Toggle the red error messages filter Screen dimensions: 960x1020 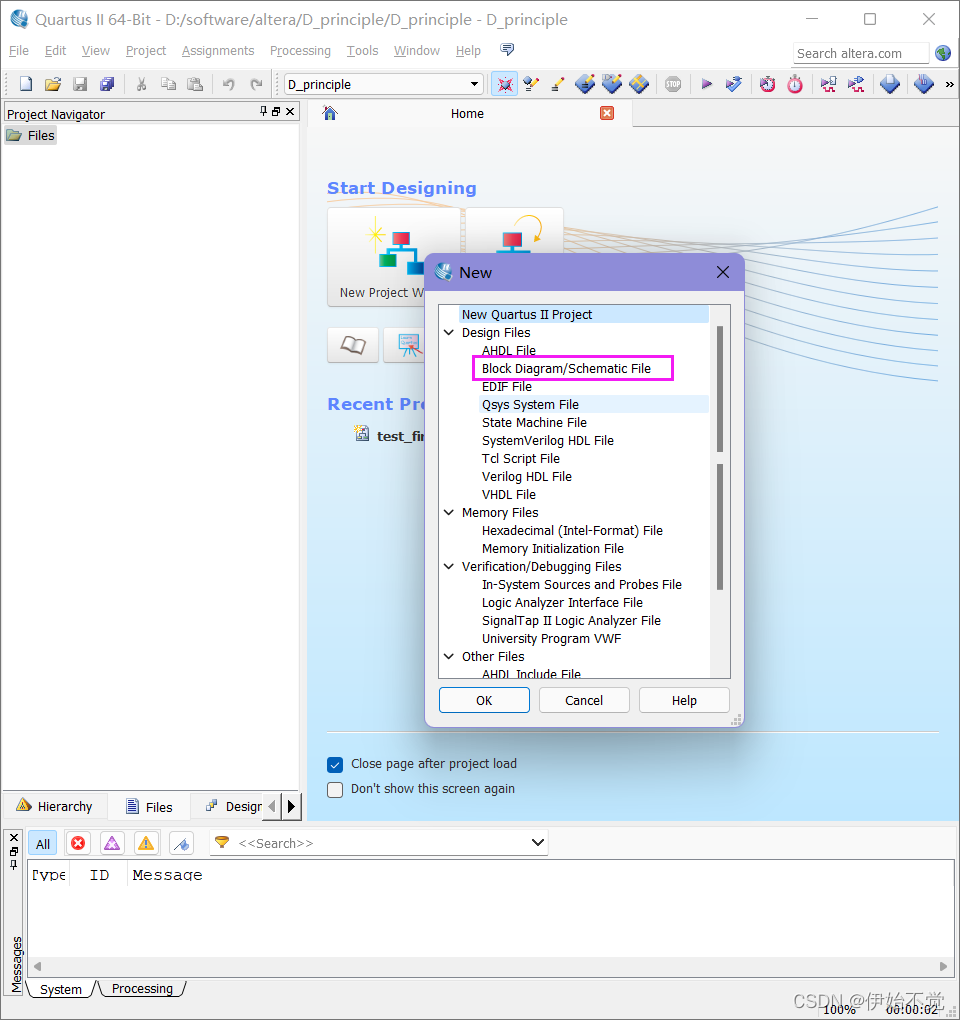pos(78,844)
